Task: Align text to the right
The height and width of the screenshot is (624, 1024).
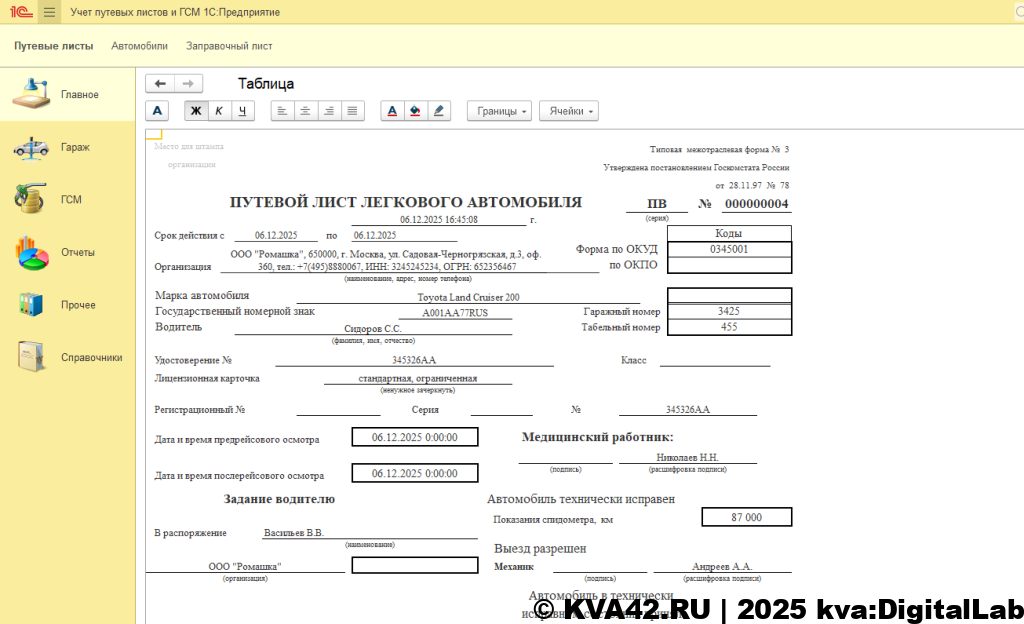Action: [329, 111]
